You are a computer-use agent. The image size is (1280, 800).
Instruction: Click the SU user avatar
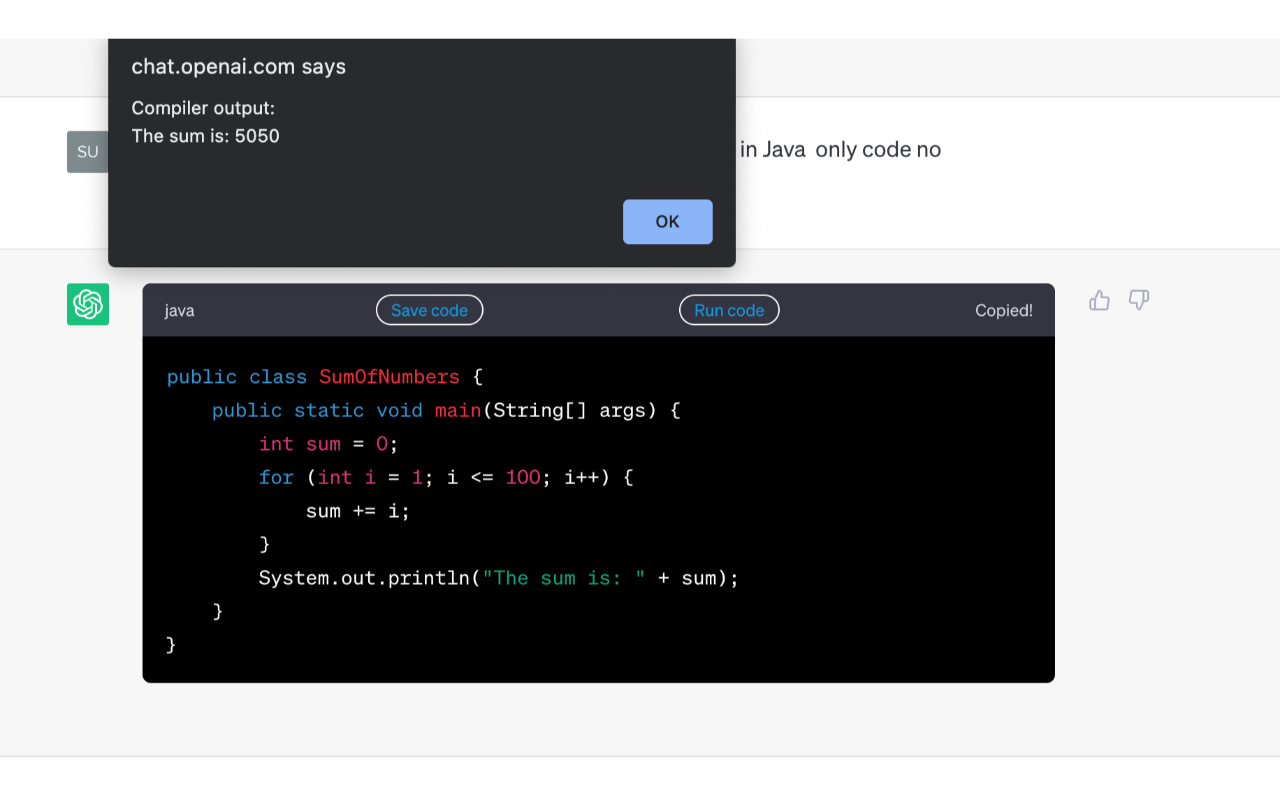[88, 152]
